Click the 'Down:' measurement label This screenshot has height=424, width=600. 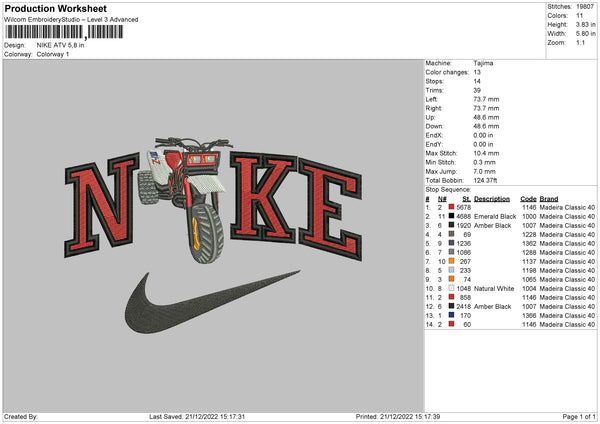pyautogui.click(x=434, y=126)
